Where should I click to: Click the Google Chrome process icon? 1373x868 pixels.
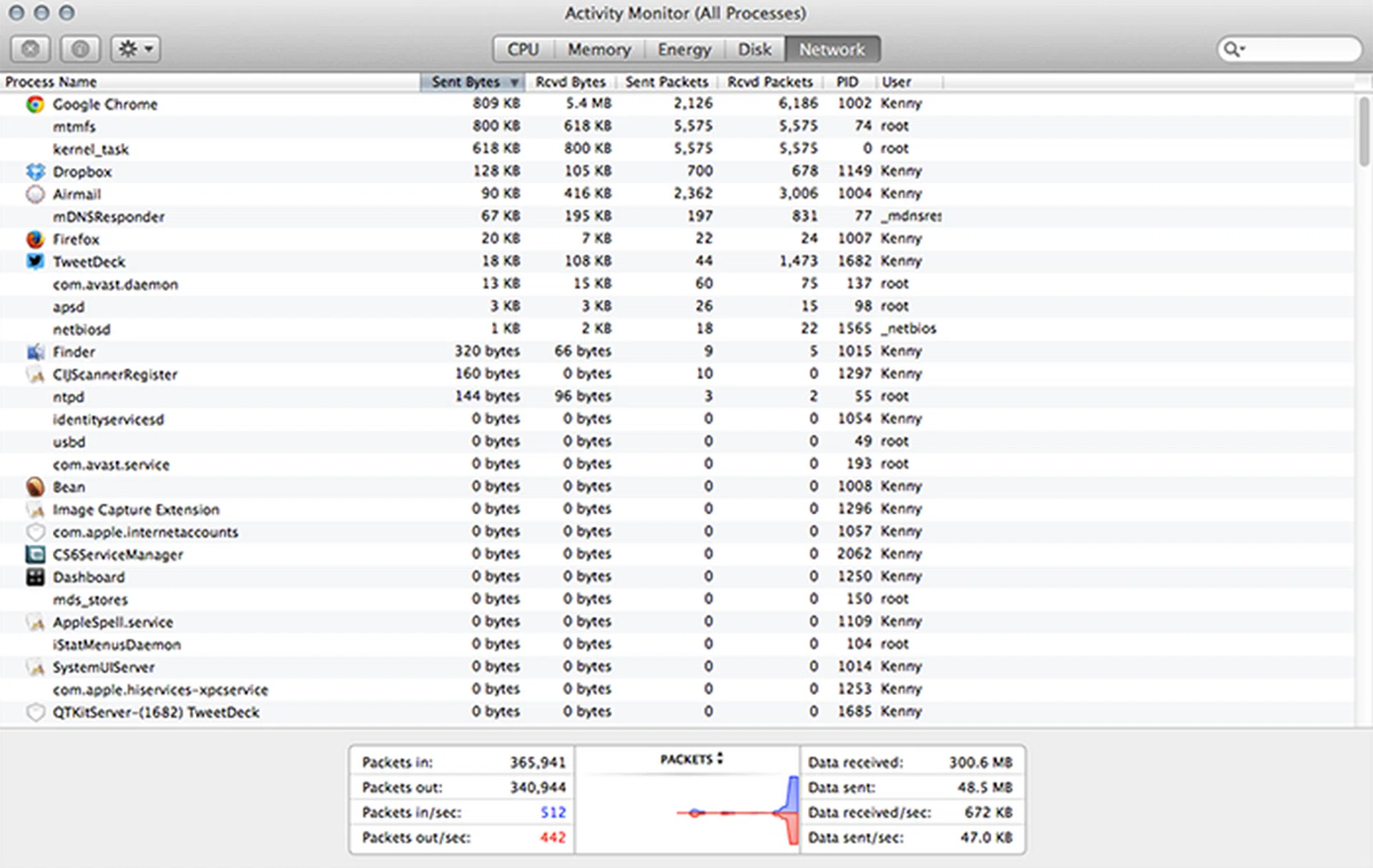tap(35, 104)
